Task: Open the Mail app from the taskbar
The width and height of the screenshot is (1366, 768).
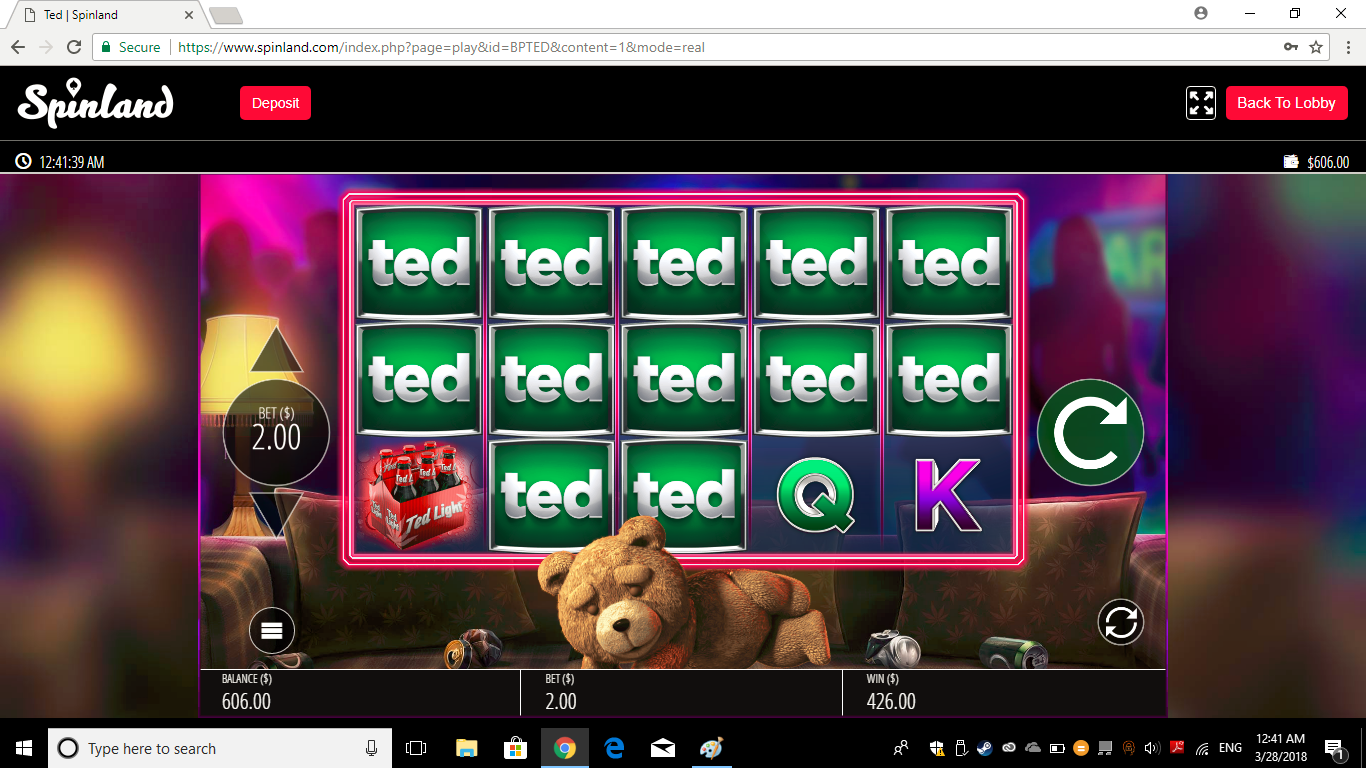Action: (x=662, y=748)
